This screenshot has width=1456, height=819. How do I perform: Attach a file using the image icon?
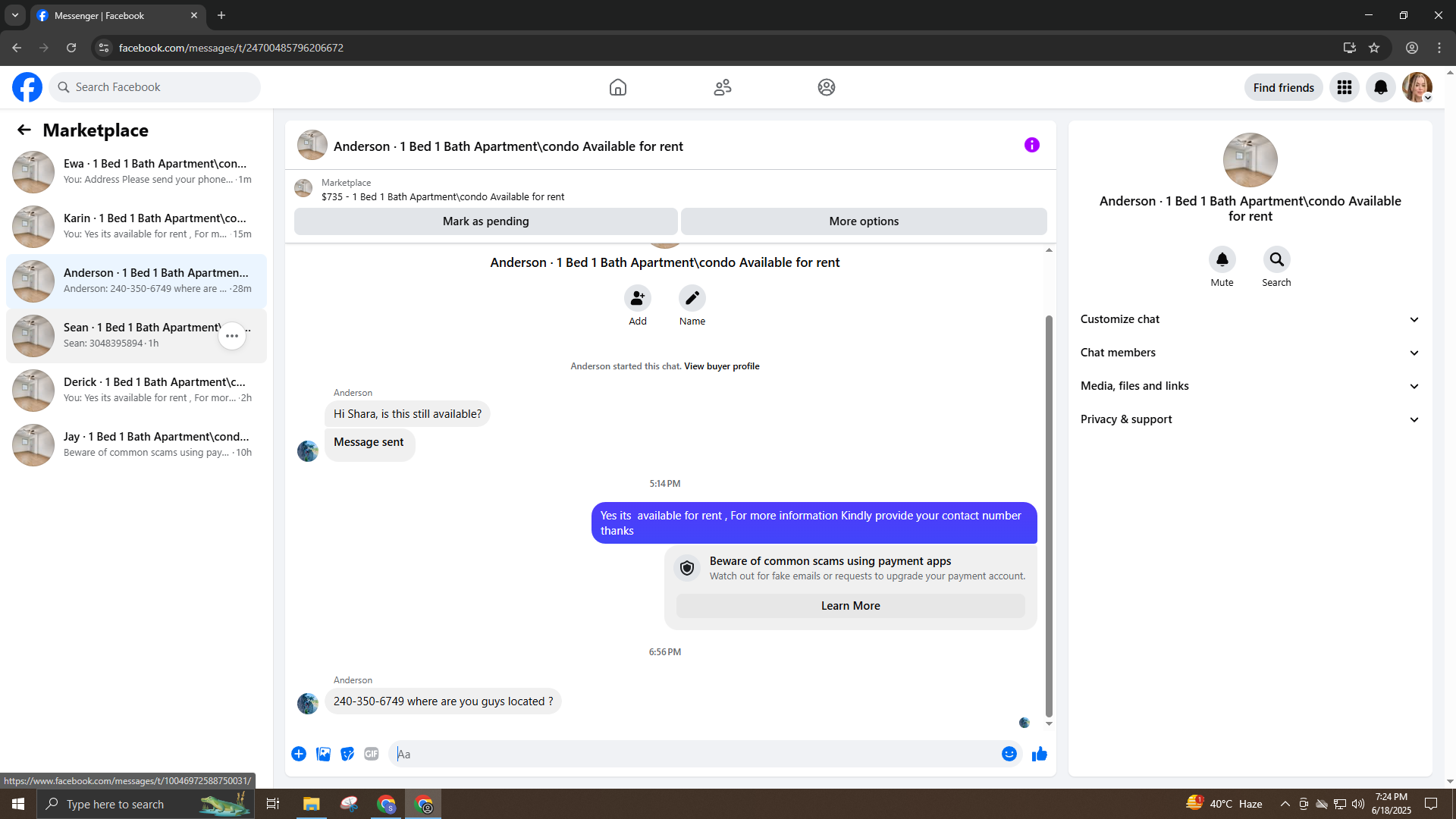[323, 754]
